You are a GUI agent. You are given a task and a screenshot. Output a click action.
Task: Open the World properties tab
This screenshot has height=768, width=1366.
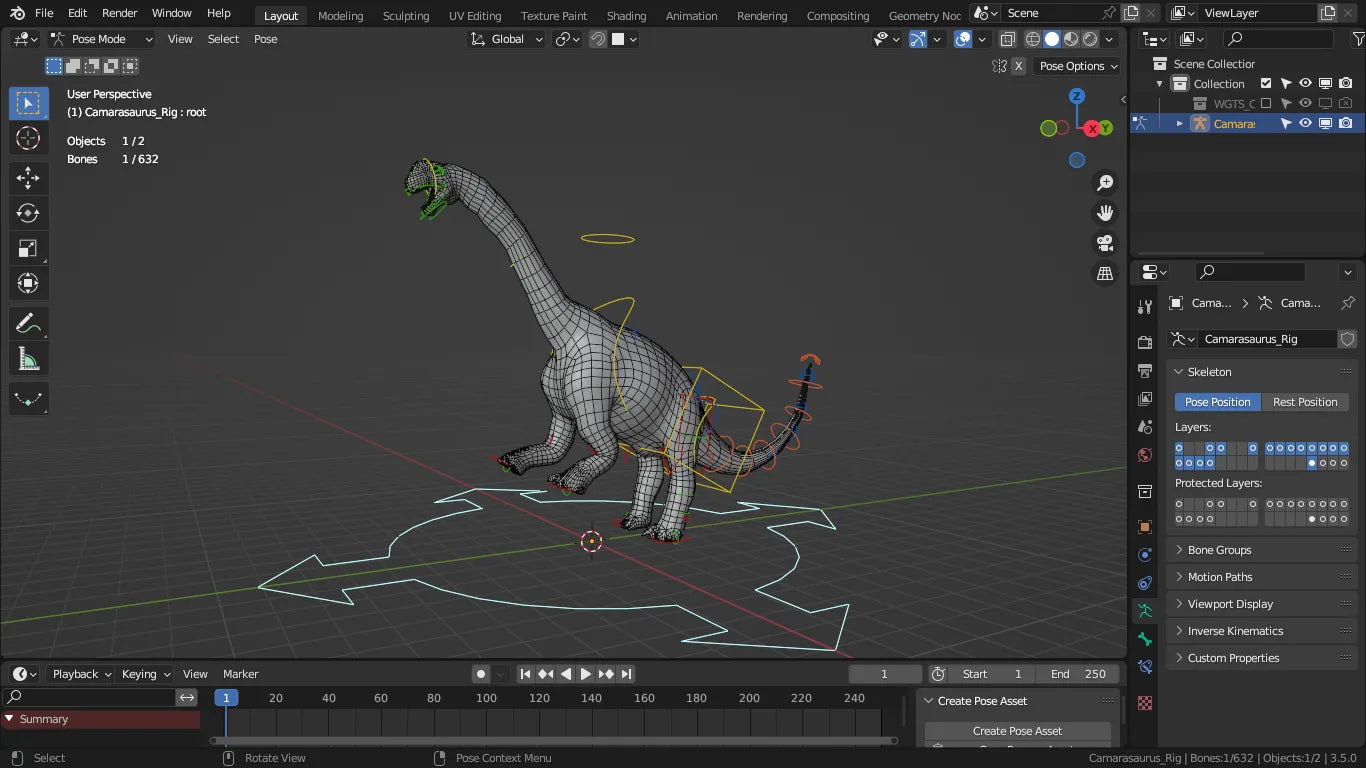pos(1145,455)
